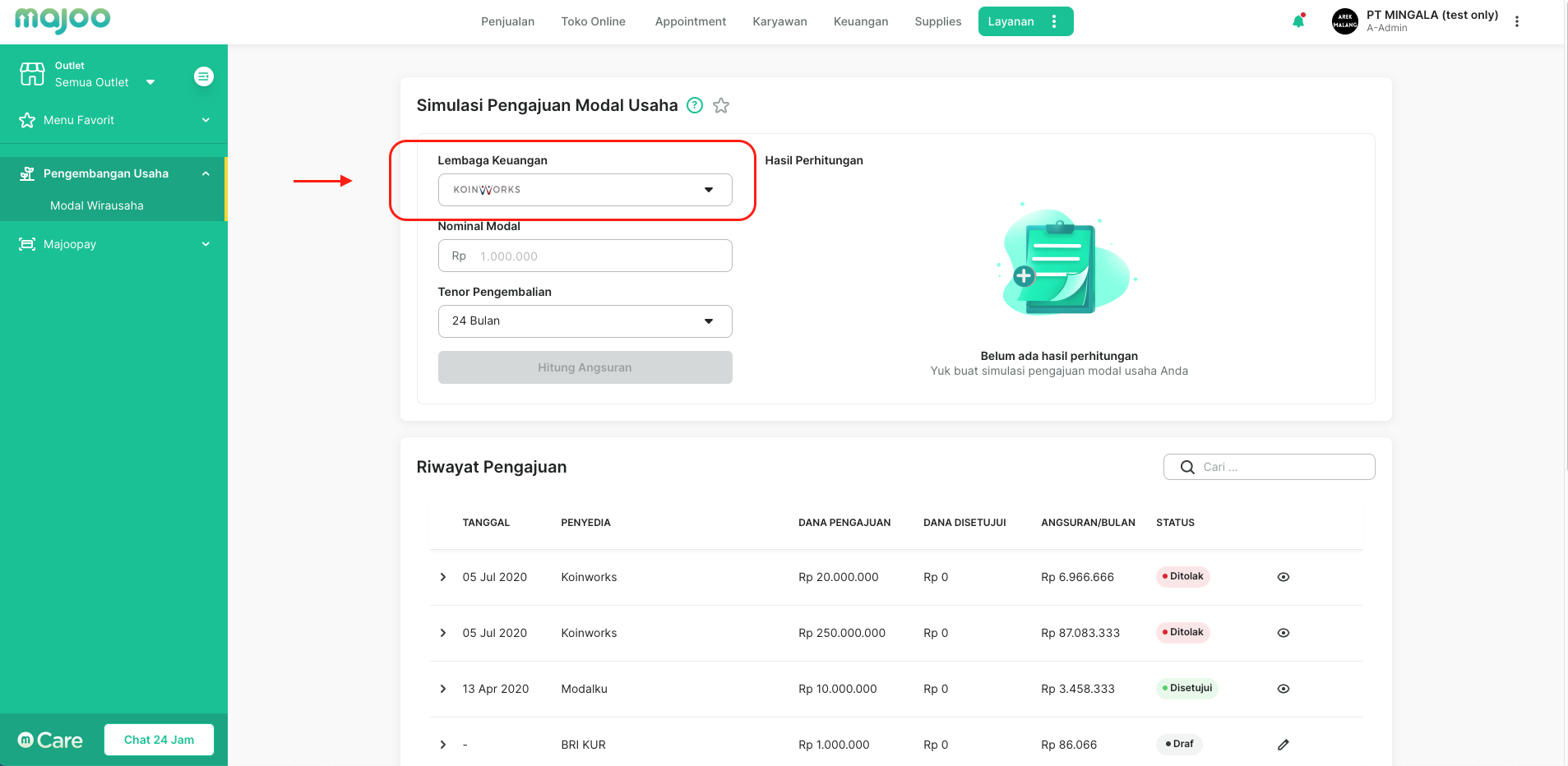Click the Draf status badge
Viewport: 1568px width, 766px height.
pyautogui.click(x=1179, y=744)
